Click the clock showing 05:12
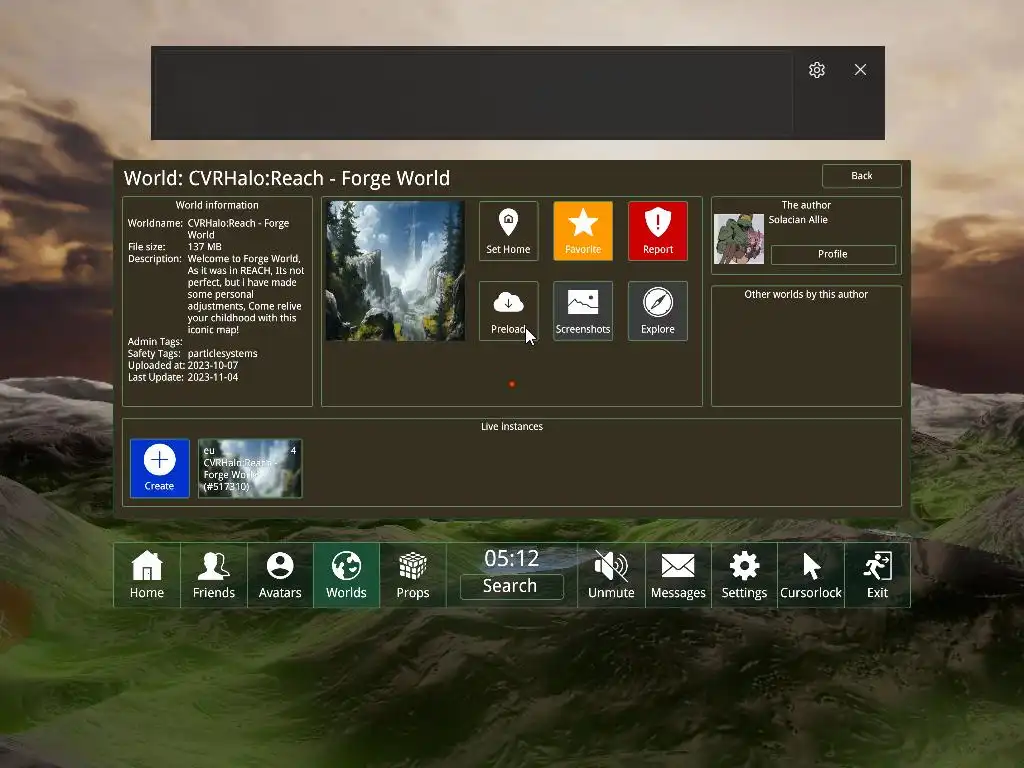Screen dimensions: 1024x768 point(511,558)
